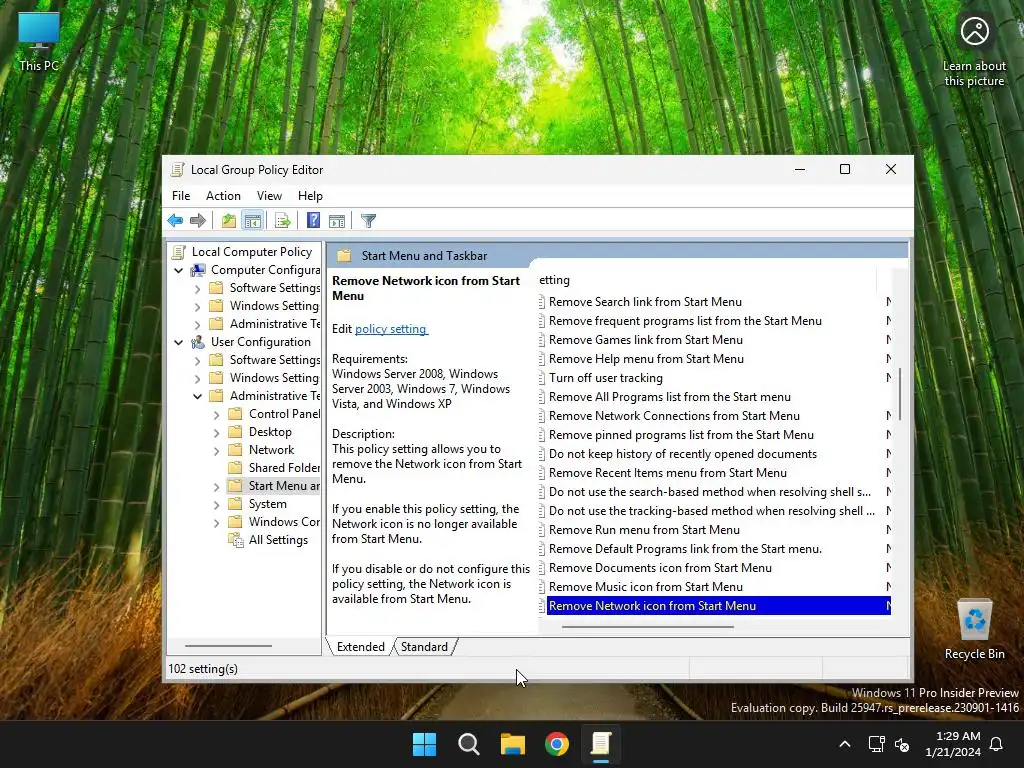Click the Local Group Policy Editor title icon
Screen dimensions: 1024x768
click(x=177, y=170)
